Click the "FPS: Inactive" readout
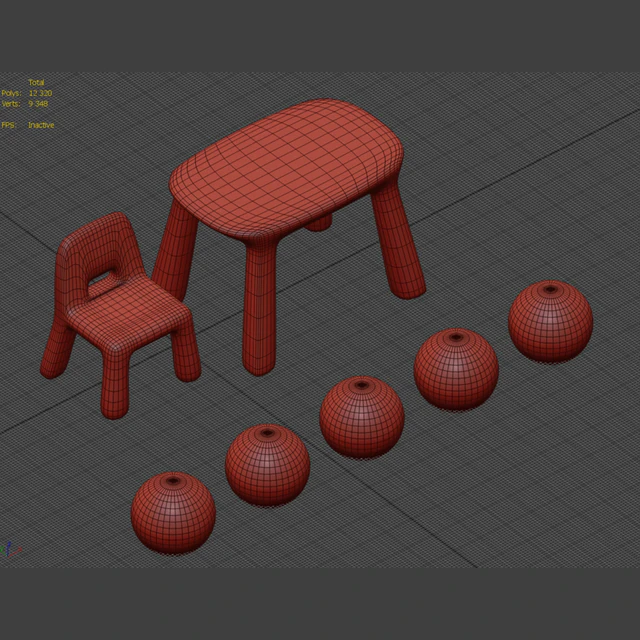640x640 pixels. tap(28, 125)
